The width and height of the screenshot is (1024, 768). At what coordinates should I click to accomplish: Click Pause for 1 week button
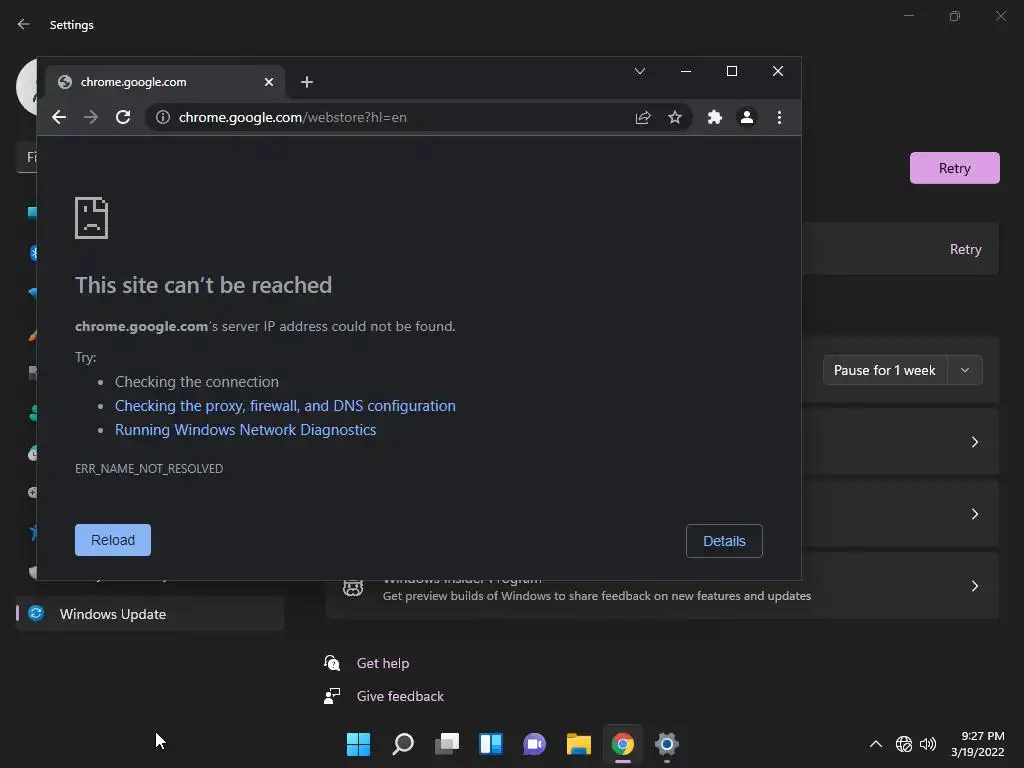point(885,370)
